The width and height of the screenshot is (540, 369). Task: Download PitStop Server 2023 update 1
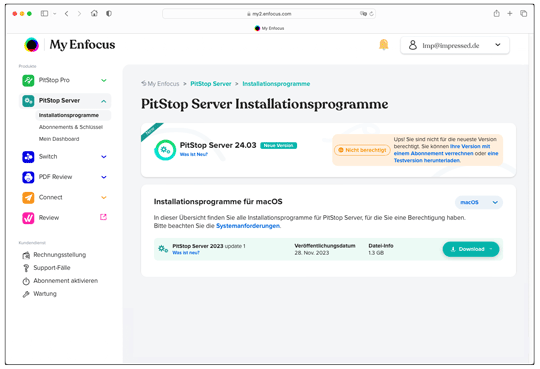[x=471, y=249]
